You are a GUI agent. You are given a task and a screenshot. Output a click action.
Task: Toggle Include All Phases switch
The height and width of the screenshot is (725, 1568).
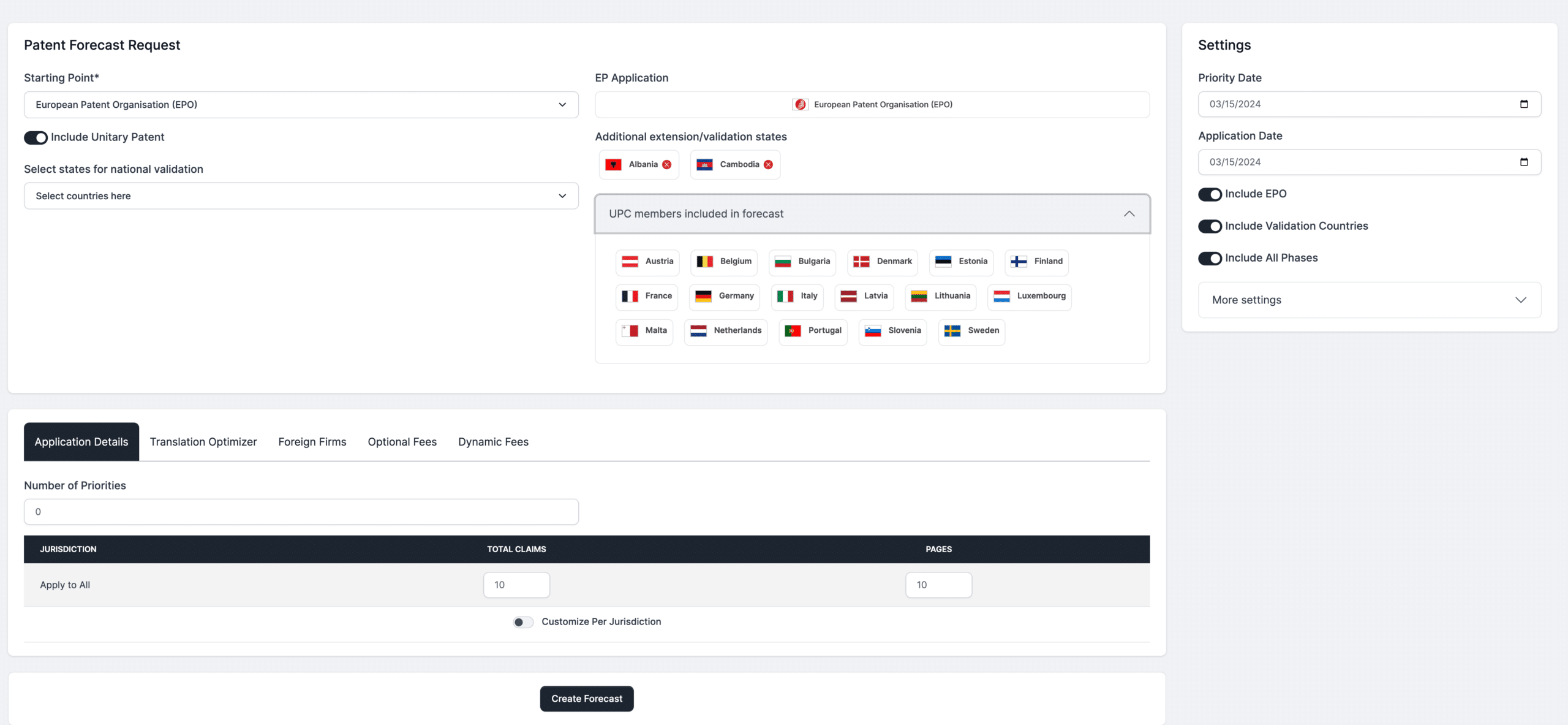coord(1210,259)
